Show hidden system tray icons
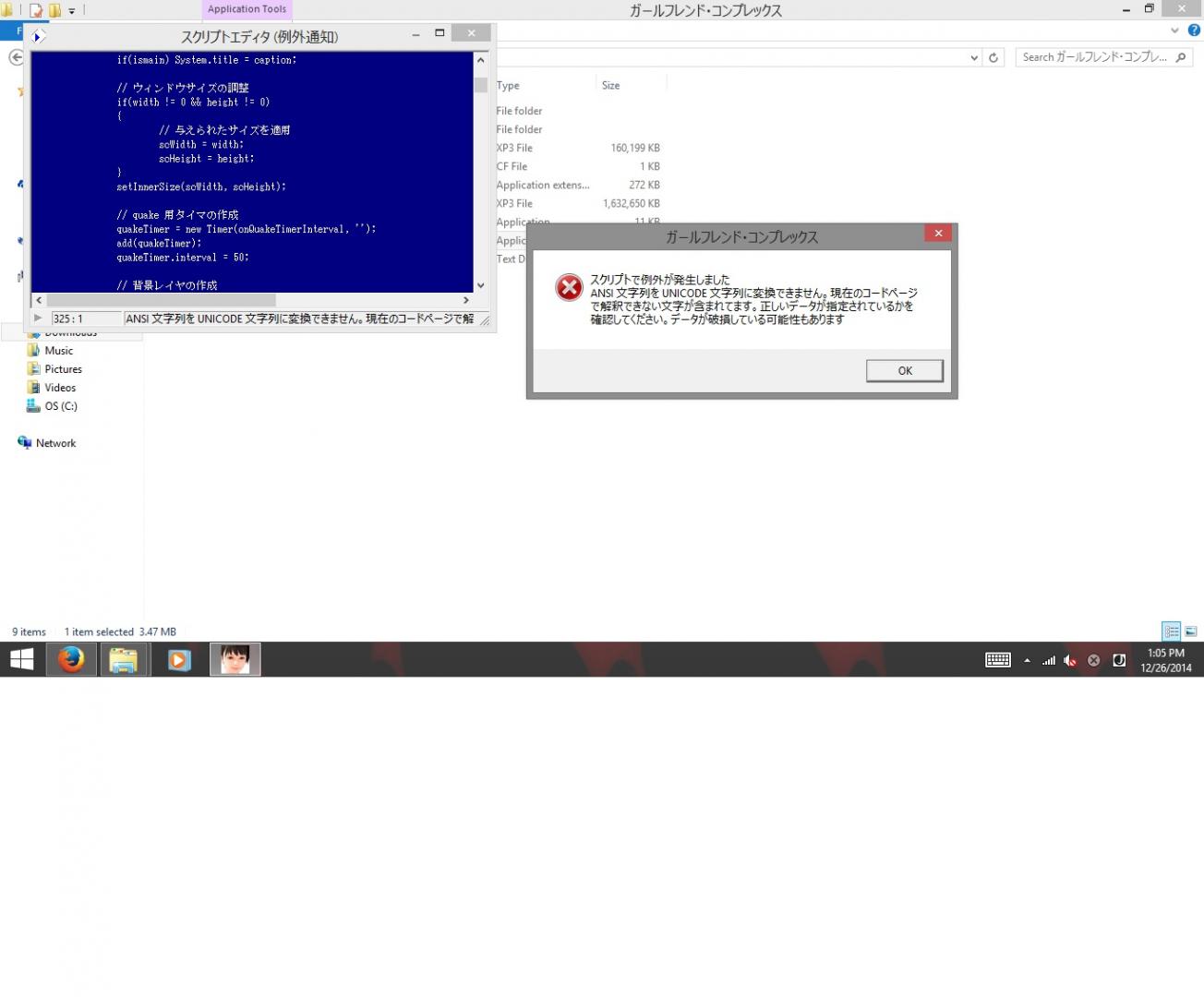The image size is (1204, 997). 1027,660
